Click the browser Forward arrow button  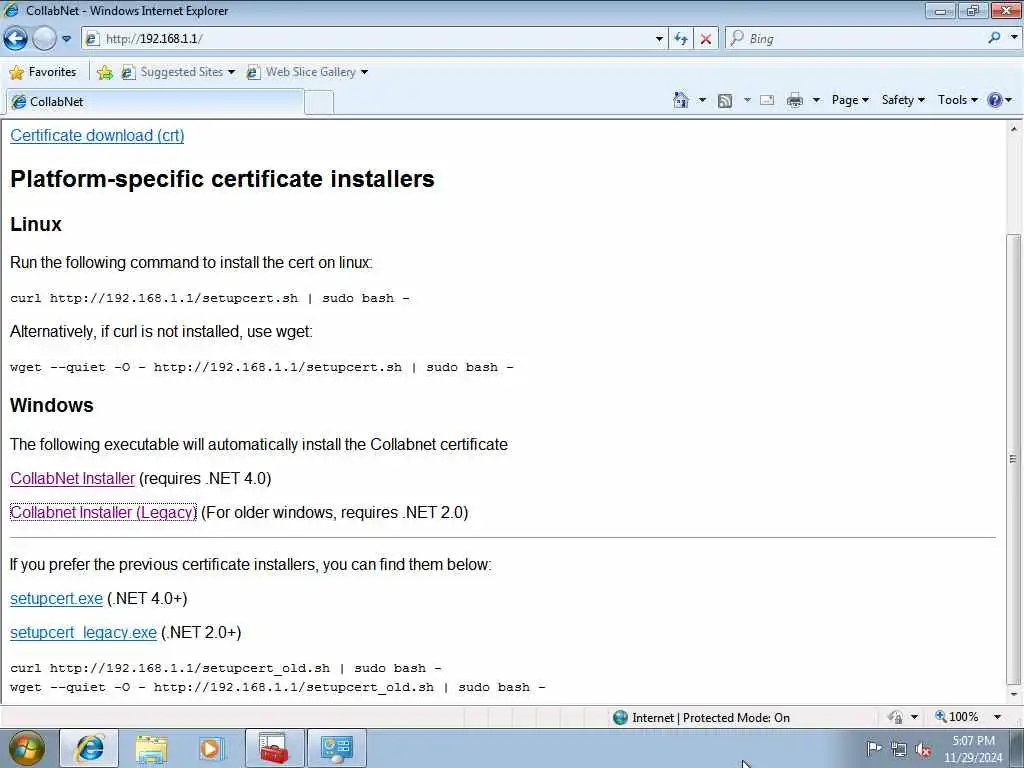pos(44,39)
